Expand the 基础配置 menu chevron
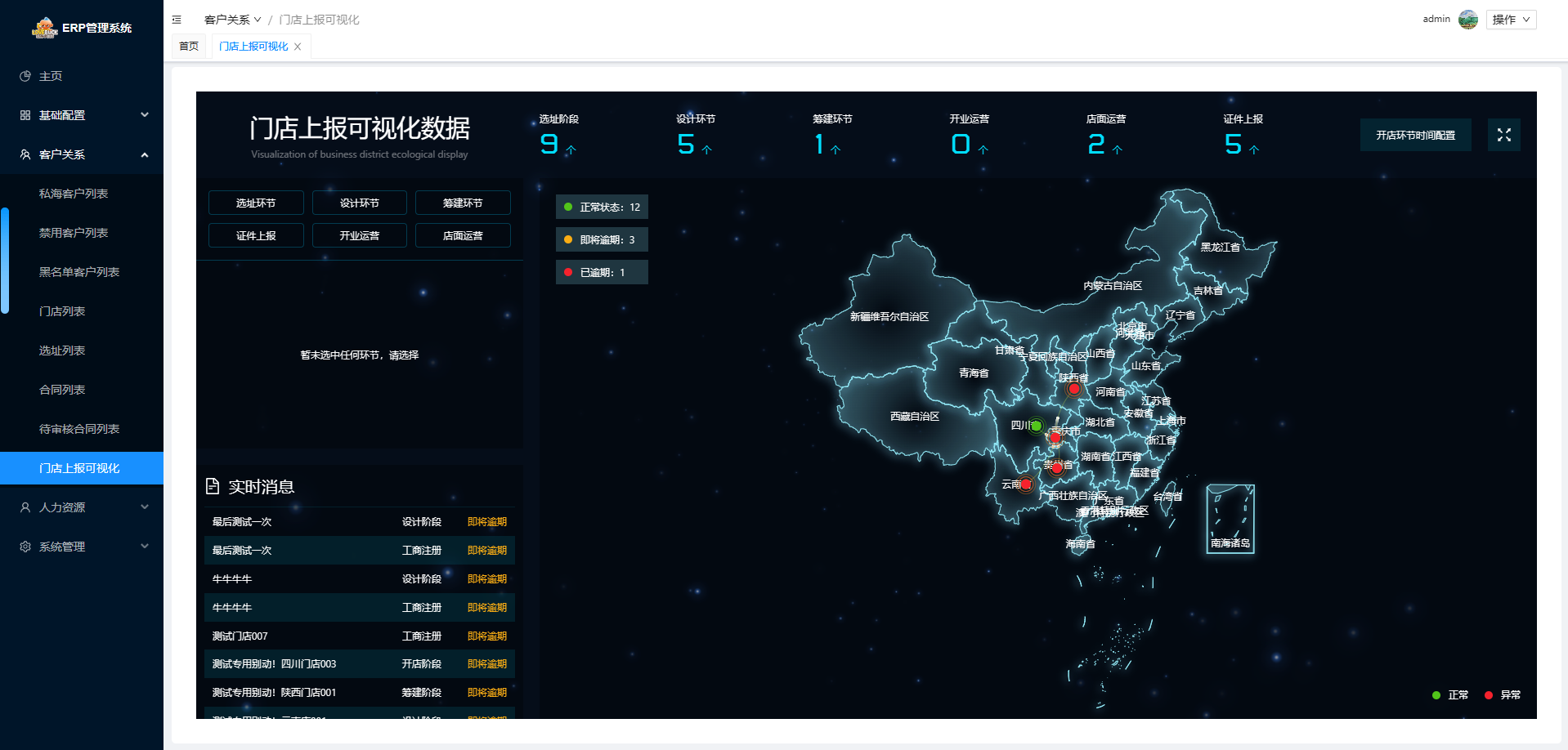1568x750 pixels. pos(145,115)
